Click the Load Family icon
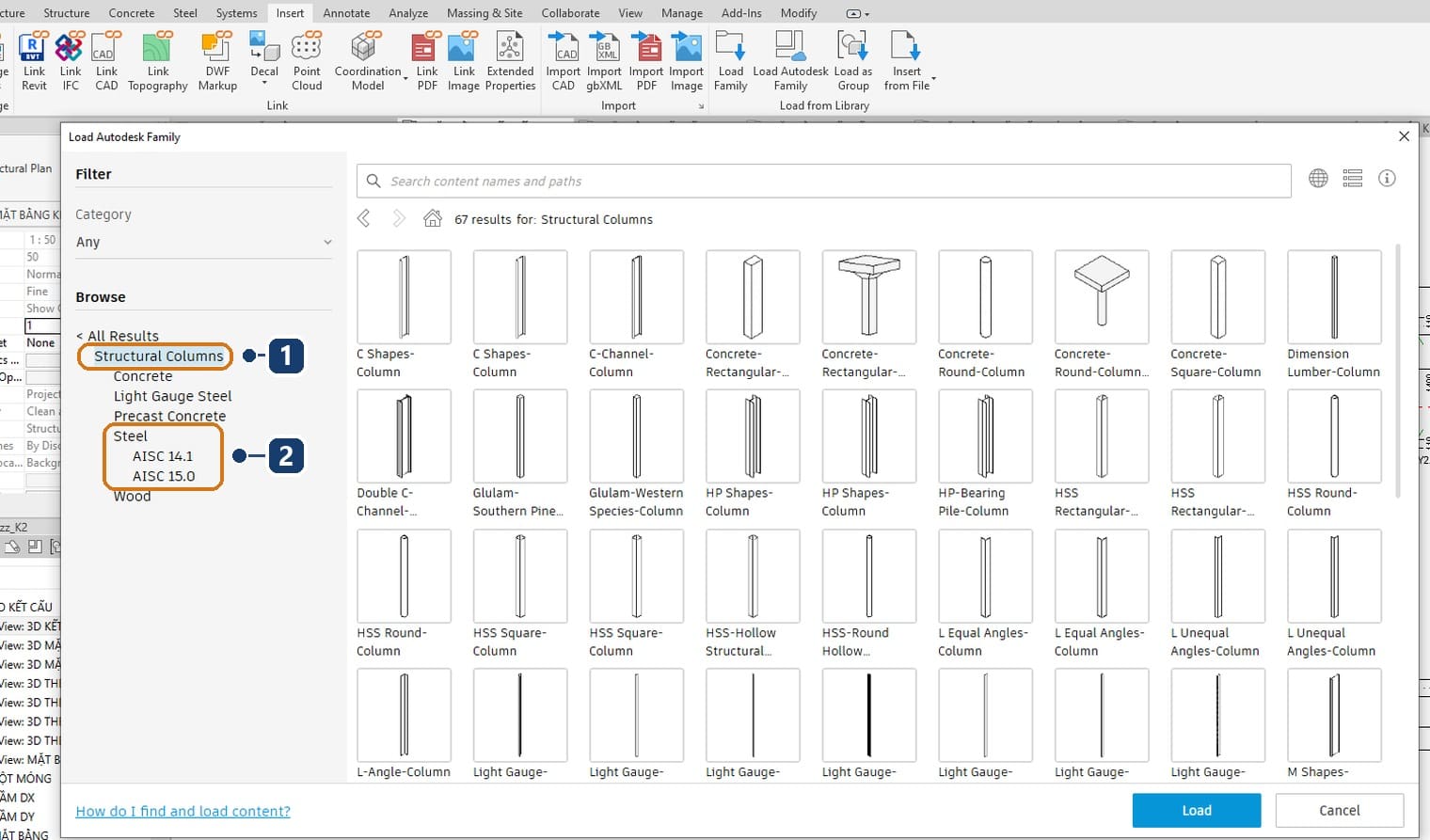This screenshot has width=1430, height=840. coord(730,61)
